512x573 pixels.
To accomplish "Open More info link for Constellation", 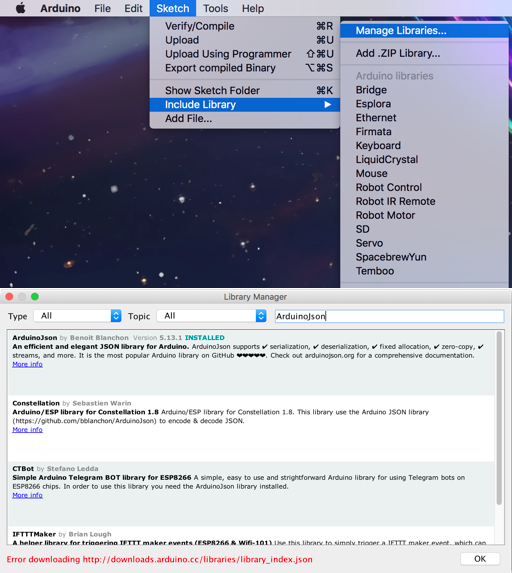I will point(27,430).
